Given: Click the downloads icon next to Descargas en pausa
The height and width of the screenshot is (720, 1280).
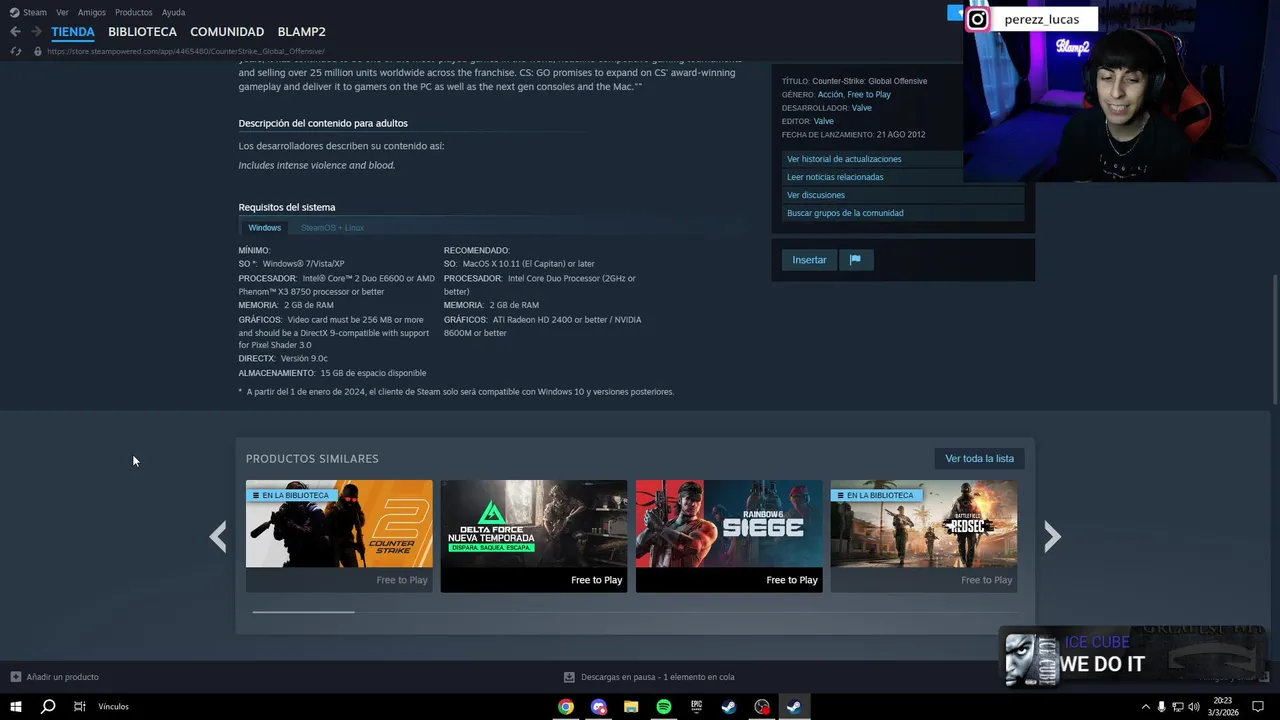Looking at the screenshot, I should coord(569,677).
